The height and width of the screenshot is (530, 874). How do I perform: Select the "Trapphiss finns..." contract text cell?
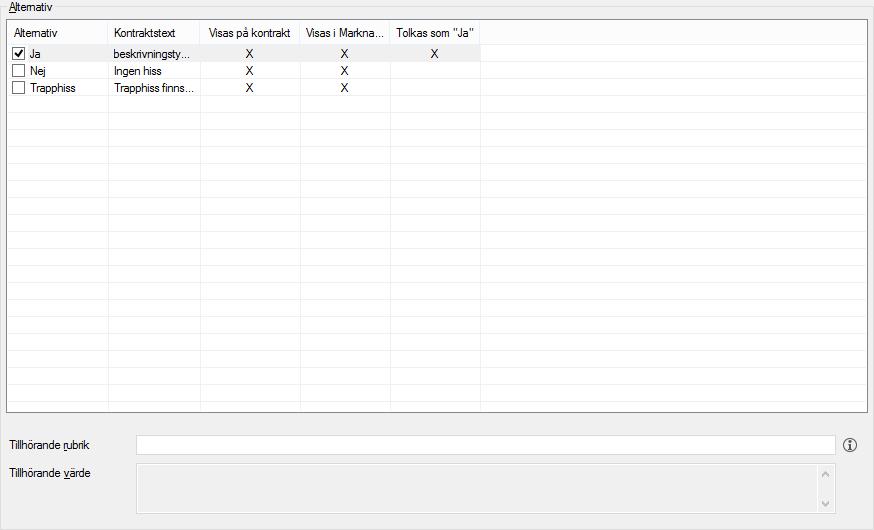[154, 87]
